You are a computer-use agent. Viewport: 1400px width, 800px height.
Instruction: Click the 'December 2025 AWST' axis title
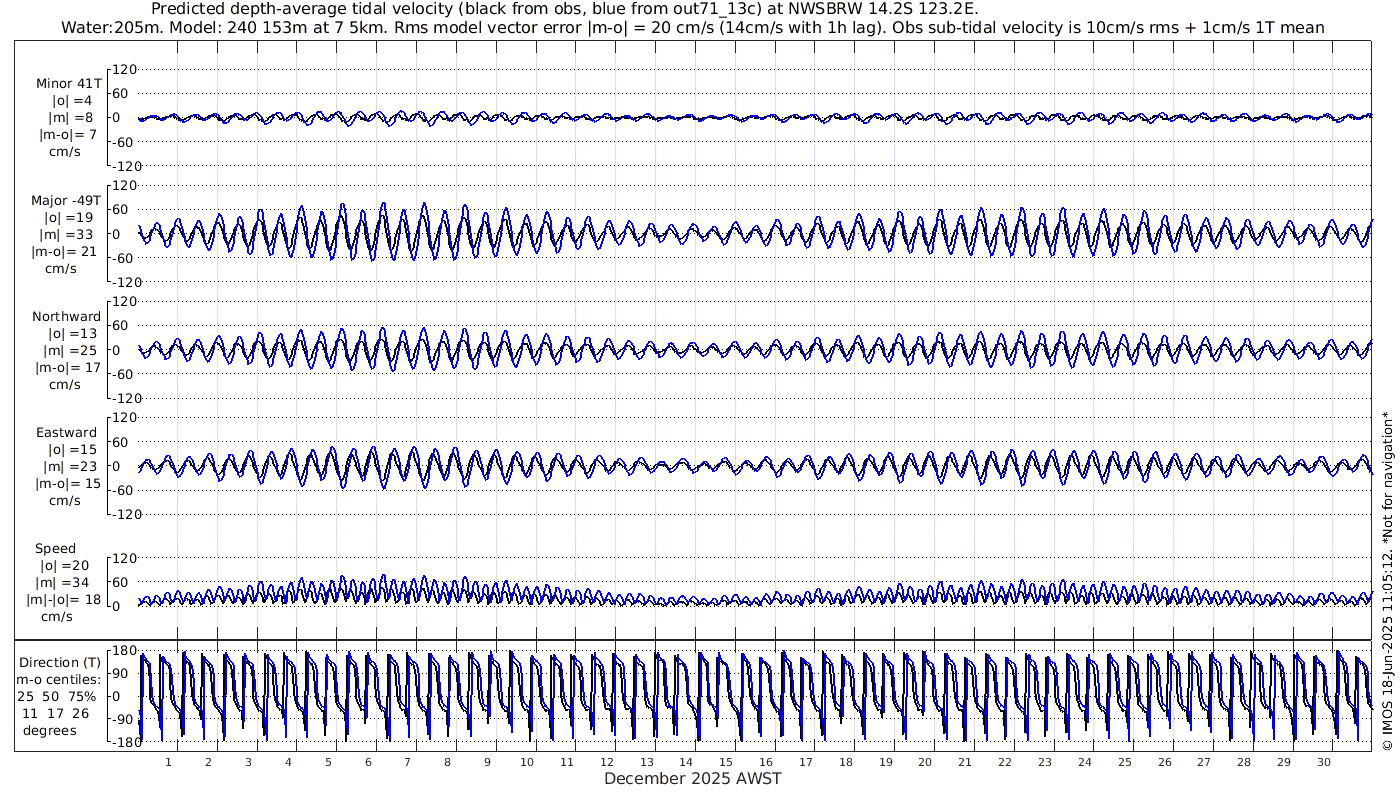[x=693, y=778]
